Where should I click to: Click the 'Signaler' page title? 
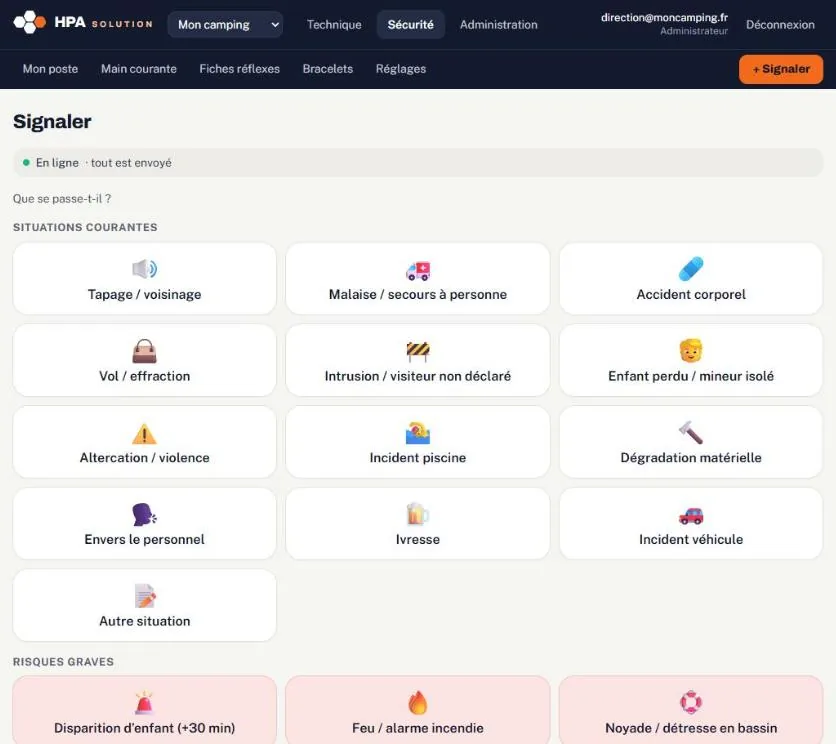point(52,122)
